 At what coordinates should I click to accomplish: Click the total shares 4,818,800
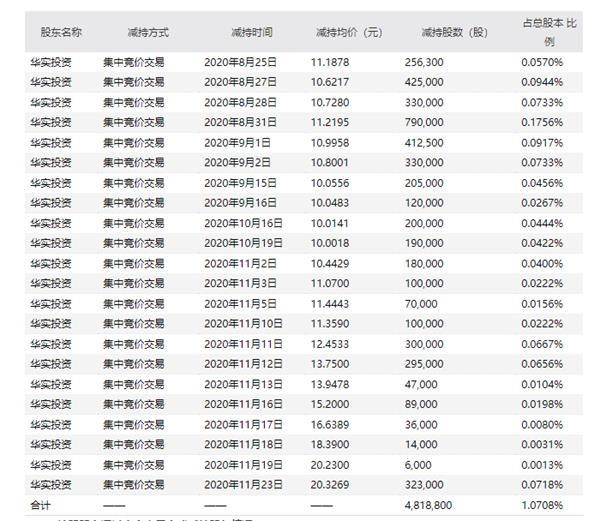coord(429,505)
